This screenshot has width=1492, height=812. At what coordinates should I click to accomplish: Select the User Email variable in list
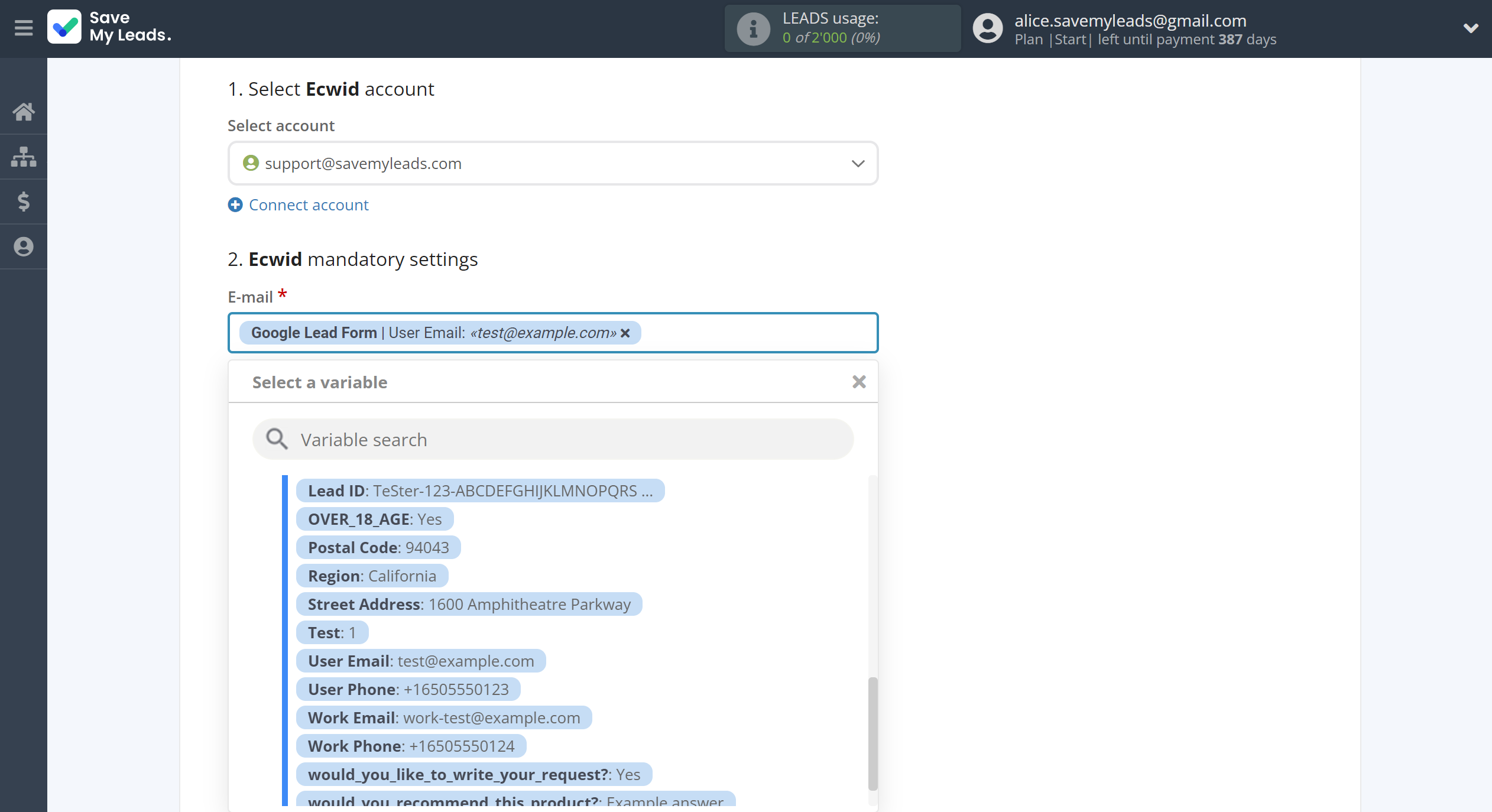[x=421, y=661]
